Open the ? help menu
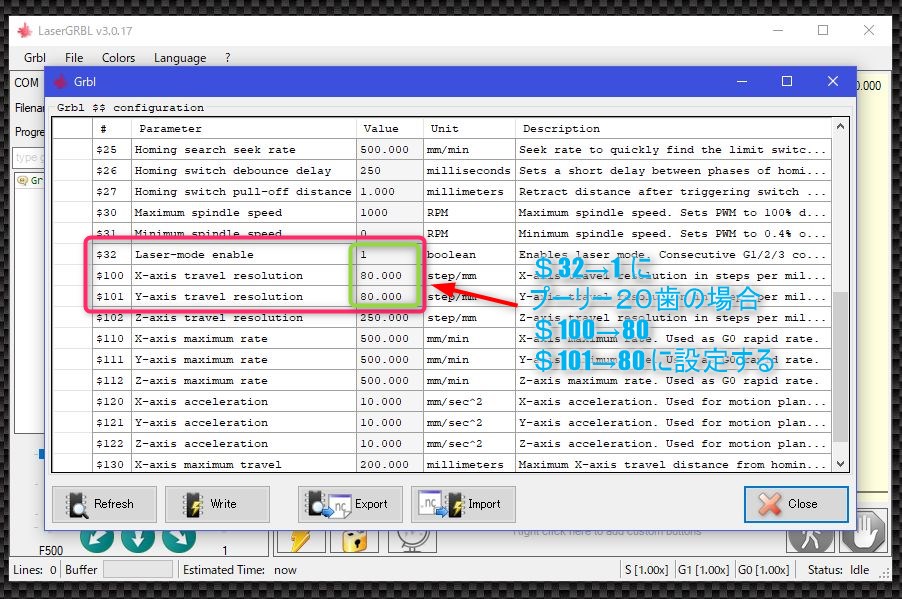 pyautogui.click(x=228, y=58)
